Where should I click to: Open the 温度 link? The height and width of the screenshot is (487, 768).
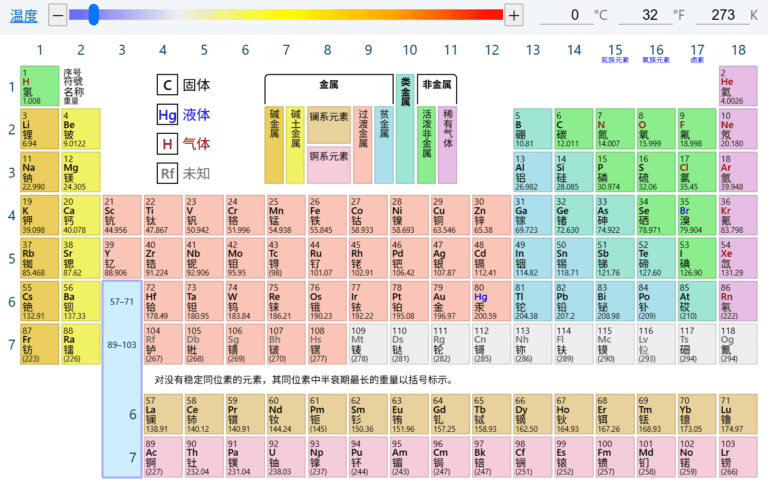click(x=24, y=16)
